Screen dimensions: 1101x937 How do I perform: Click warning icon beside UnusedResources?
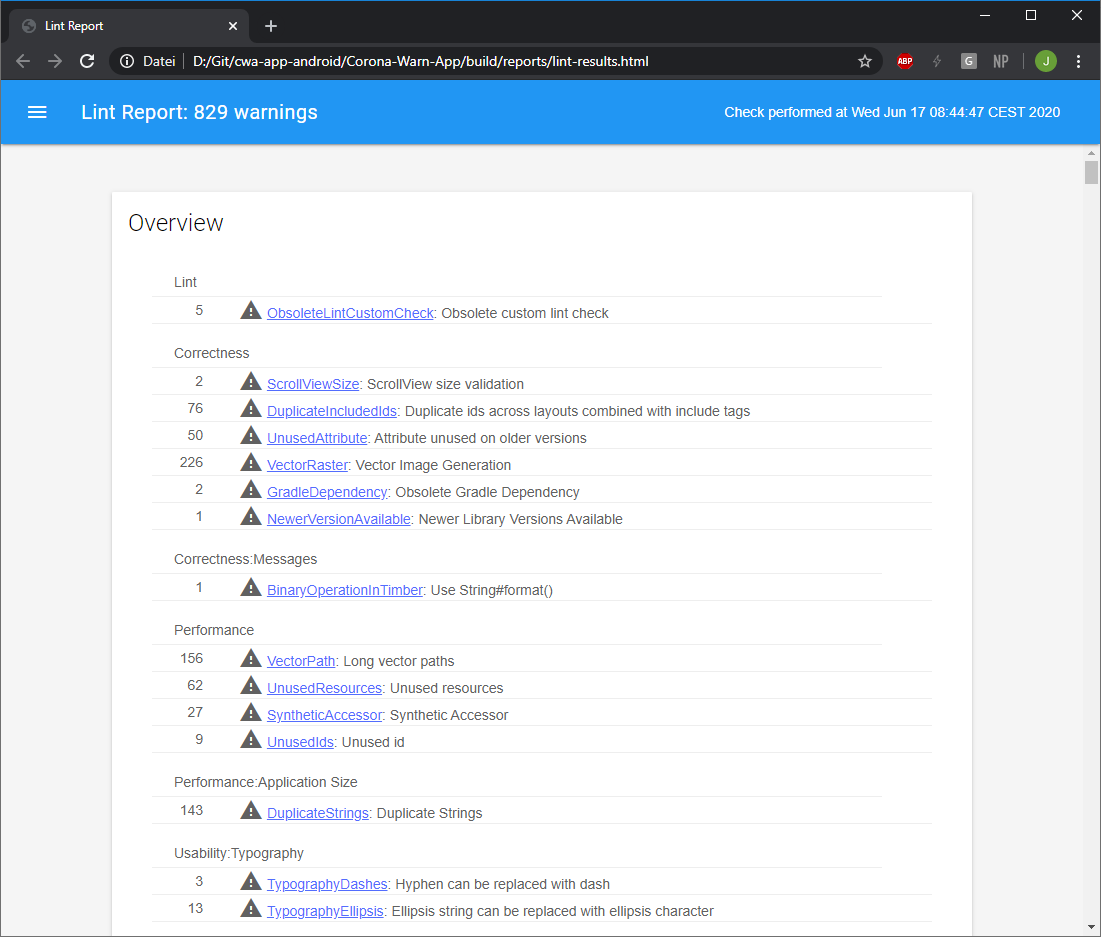251,685
